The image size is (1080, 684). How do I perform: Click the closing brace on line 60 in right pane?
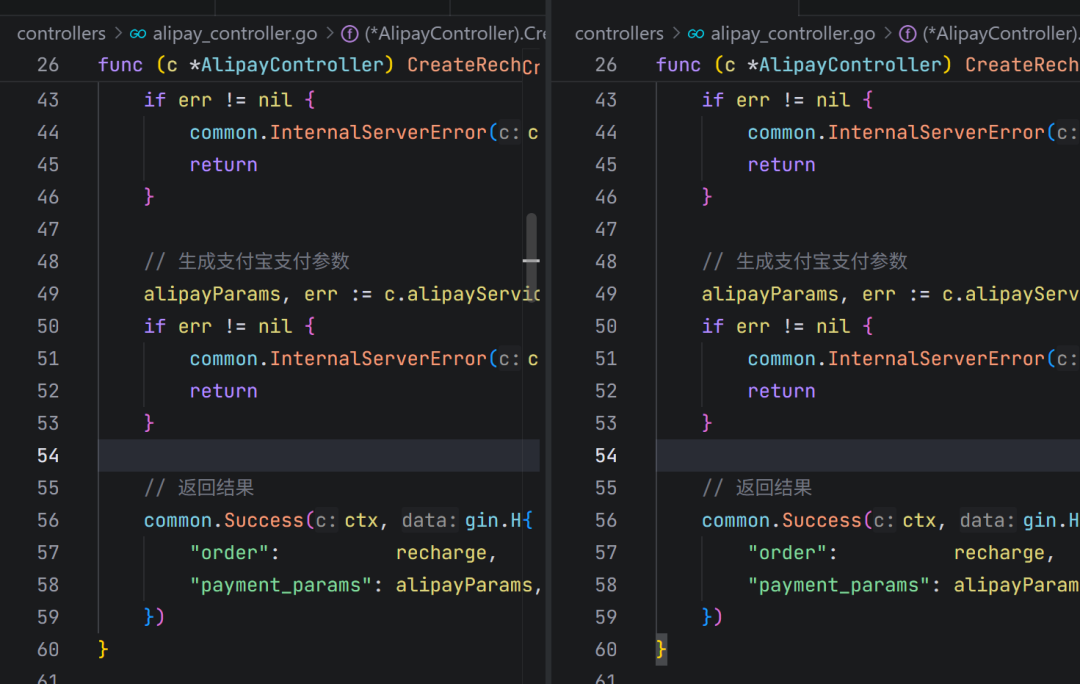[661, 650]
